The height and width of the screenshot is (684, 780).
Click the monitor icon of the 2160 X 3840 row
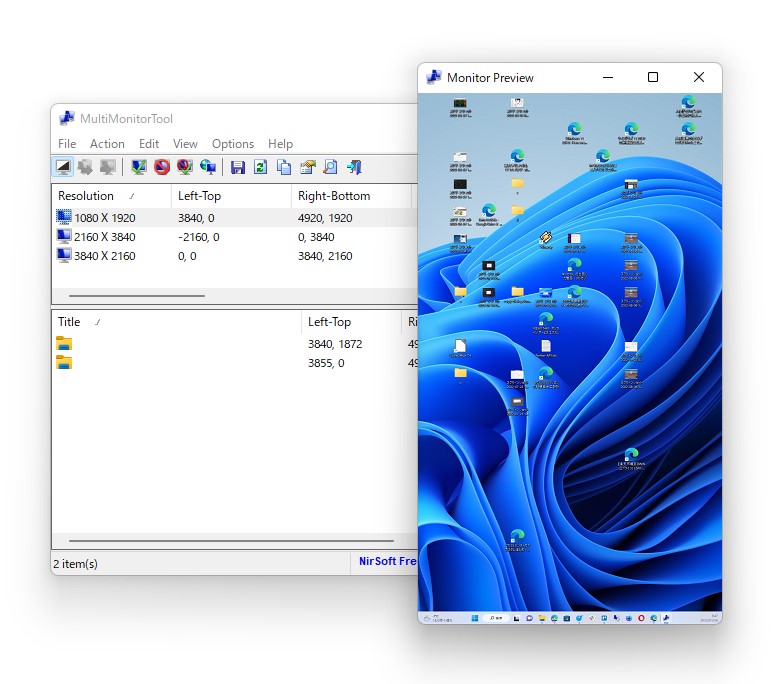tap(64, 236)
